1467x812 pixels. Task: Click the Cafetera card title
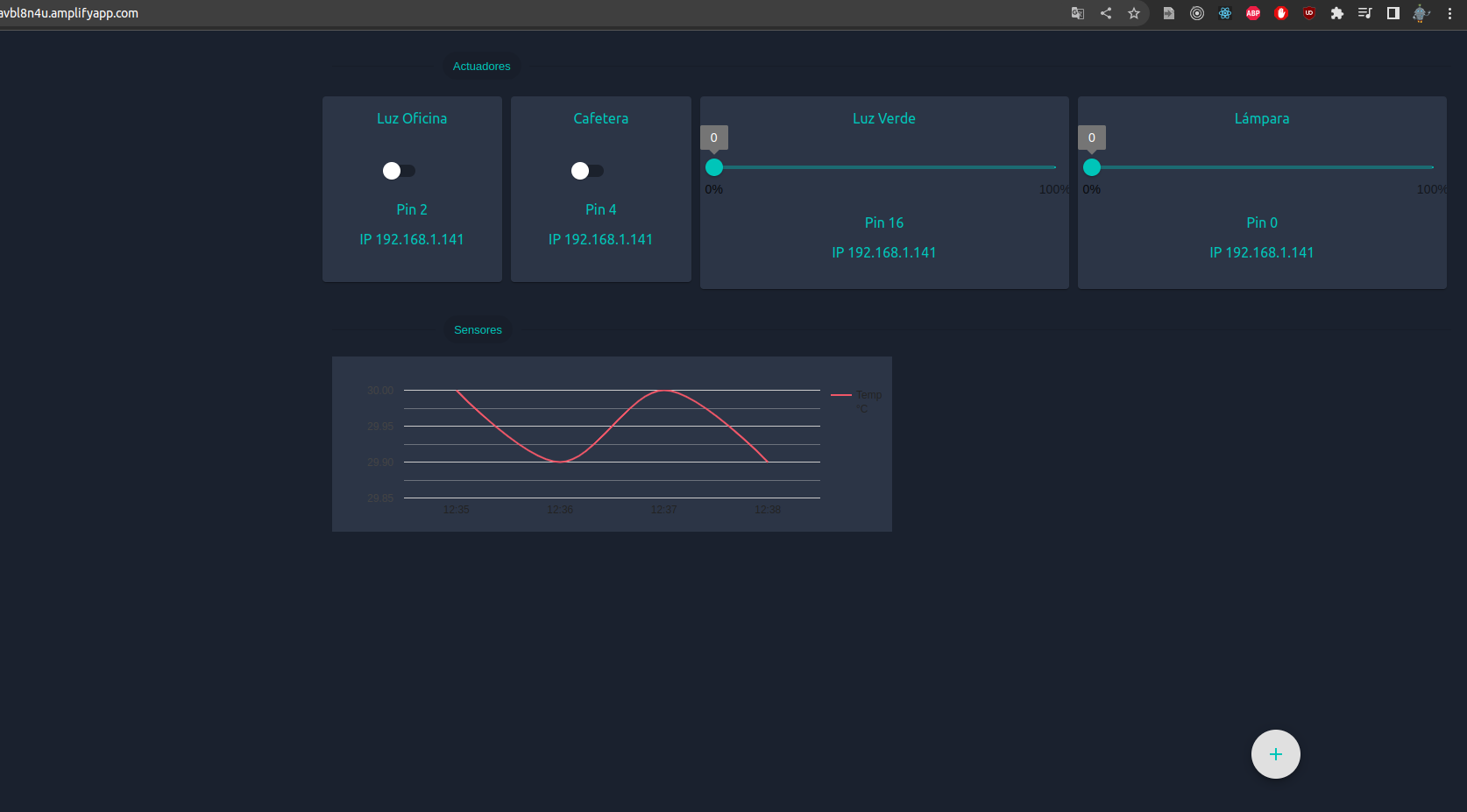601,118
